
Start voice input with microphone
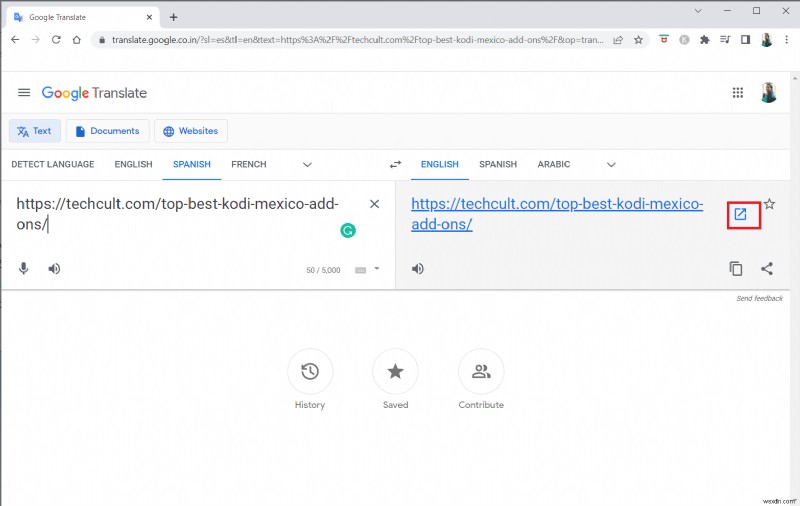pyautogui.click(x=23, y=268)
